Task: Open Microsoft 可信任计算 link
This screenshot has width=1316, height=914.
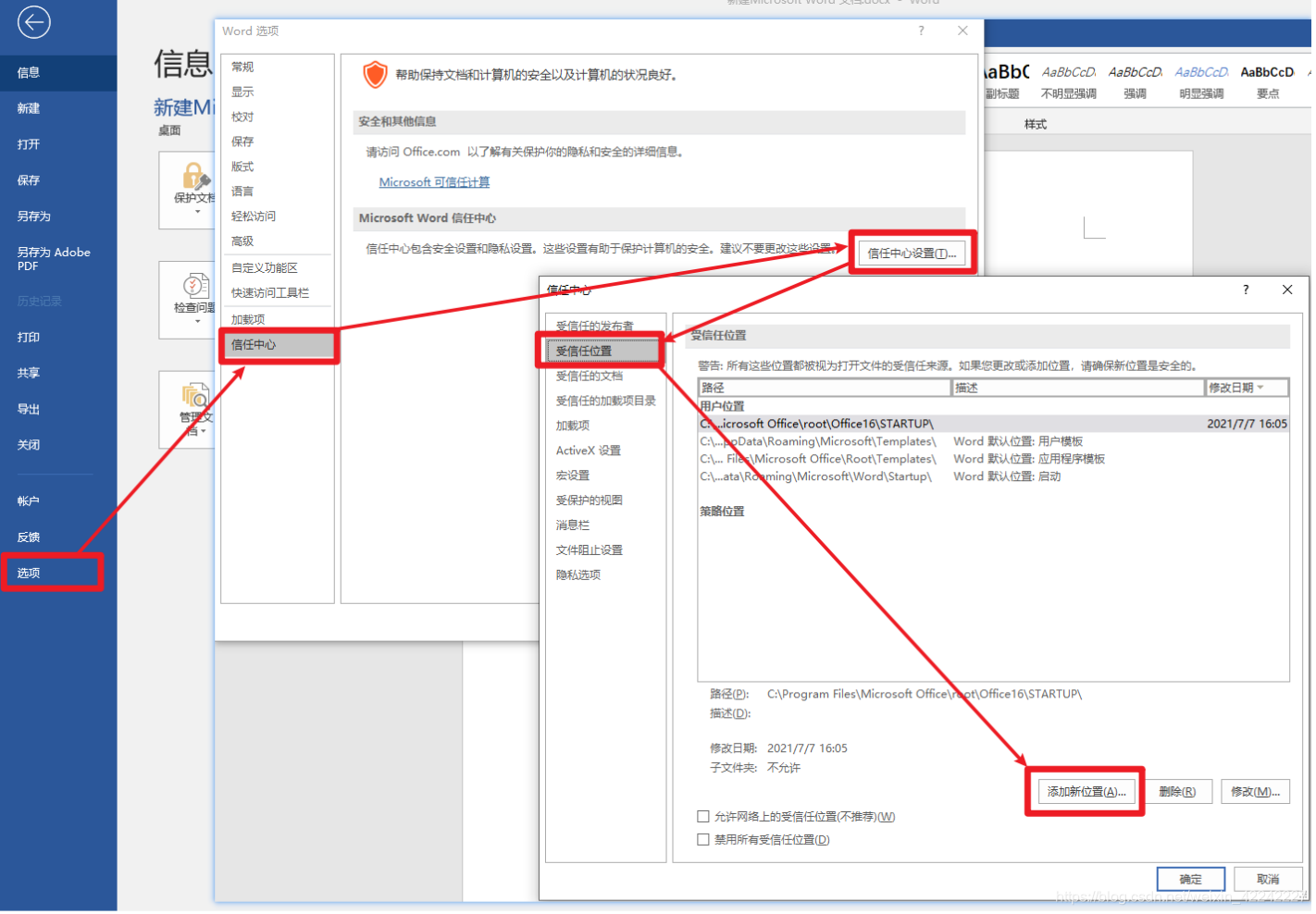Action: click(436, 183)
